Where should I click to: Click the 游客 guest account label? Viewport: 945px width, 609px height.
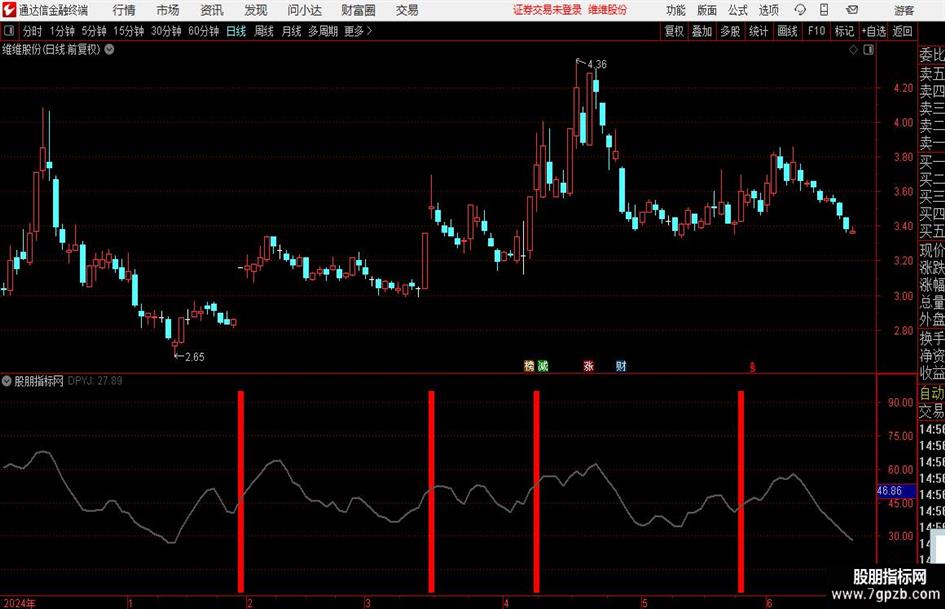click(x=904, y=10)
